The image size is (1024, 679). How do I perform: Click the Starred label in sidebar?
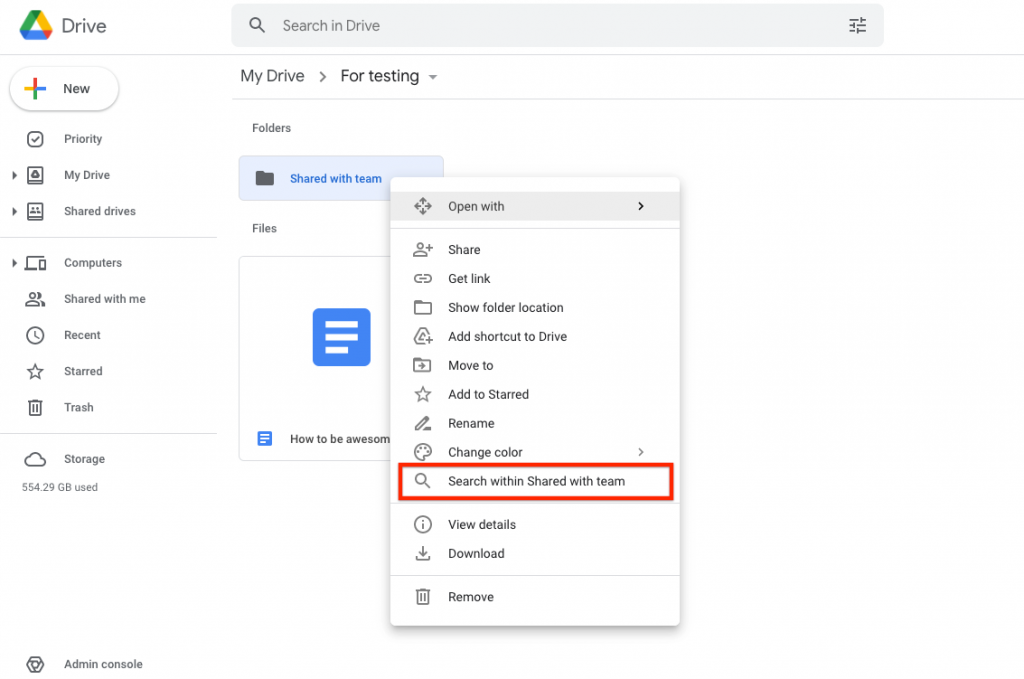point(83,371)
